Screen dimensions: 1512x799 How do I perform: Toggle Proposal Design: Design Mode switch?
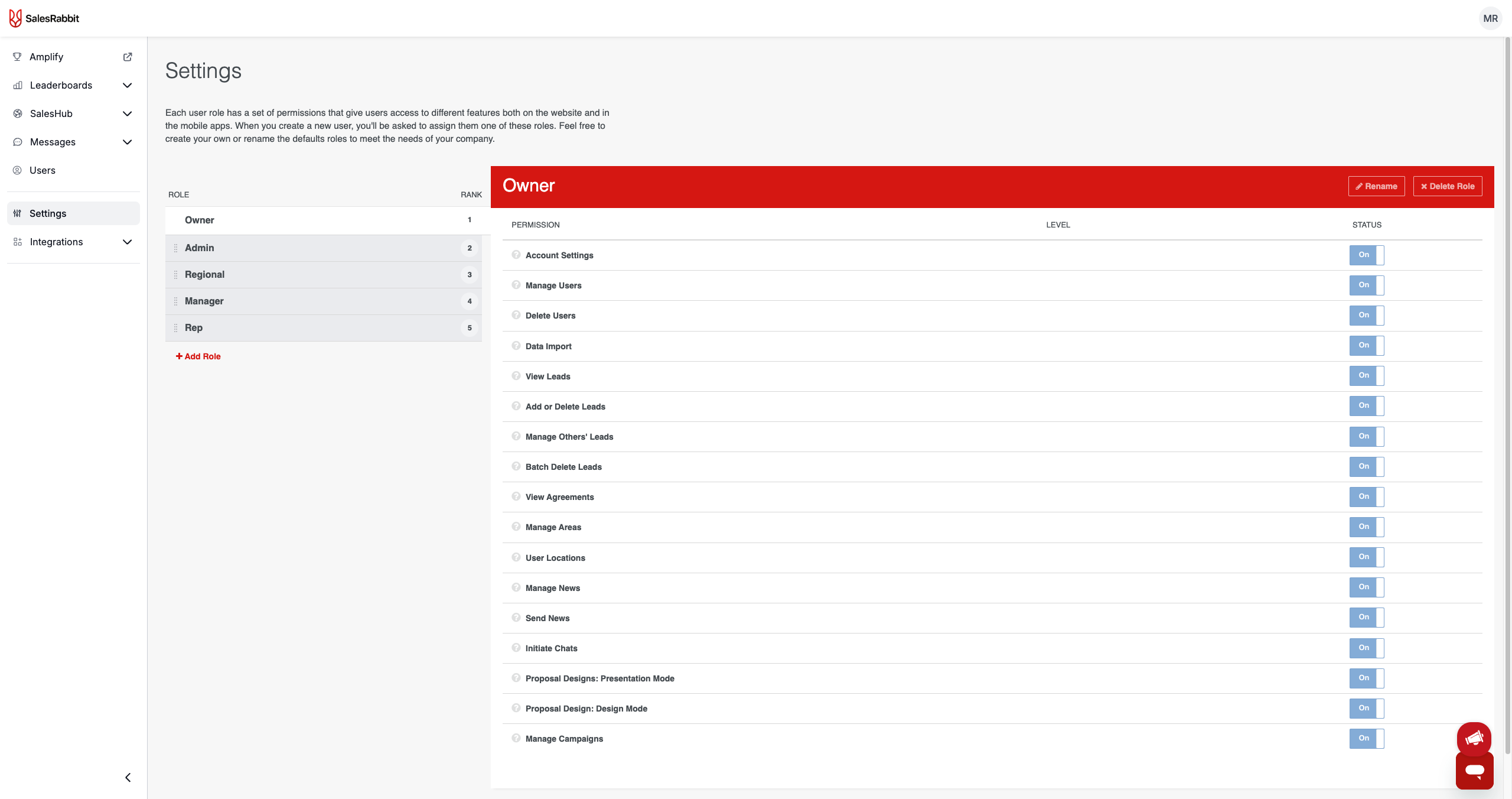[x=1367, y=709]
